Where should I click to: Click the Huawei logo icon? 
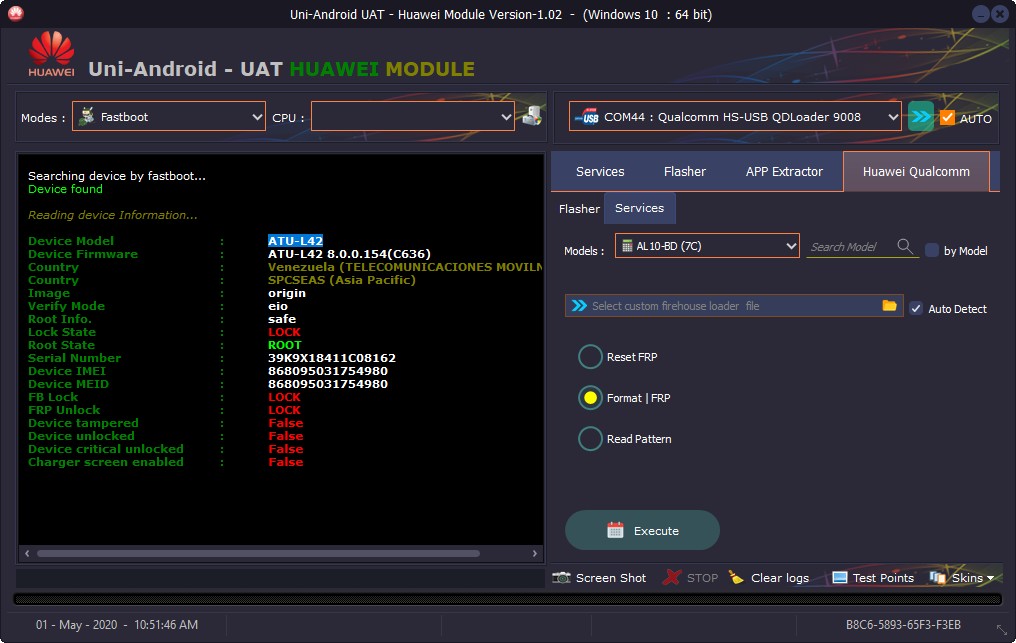51,54
